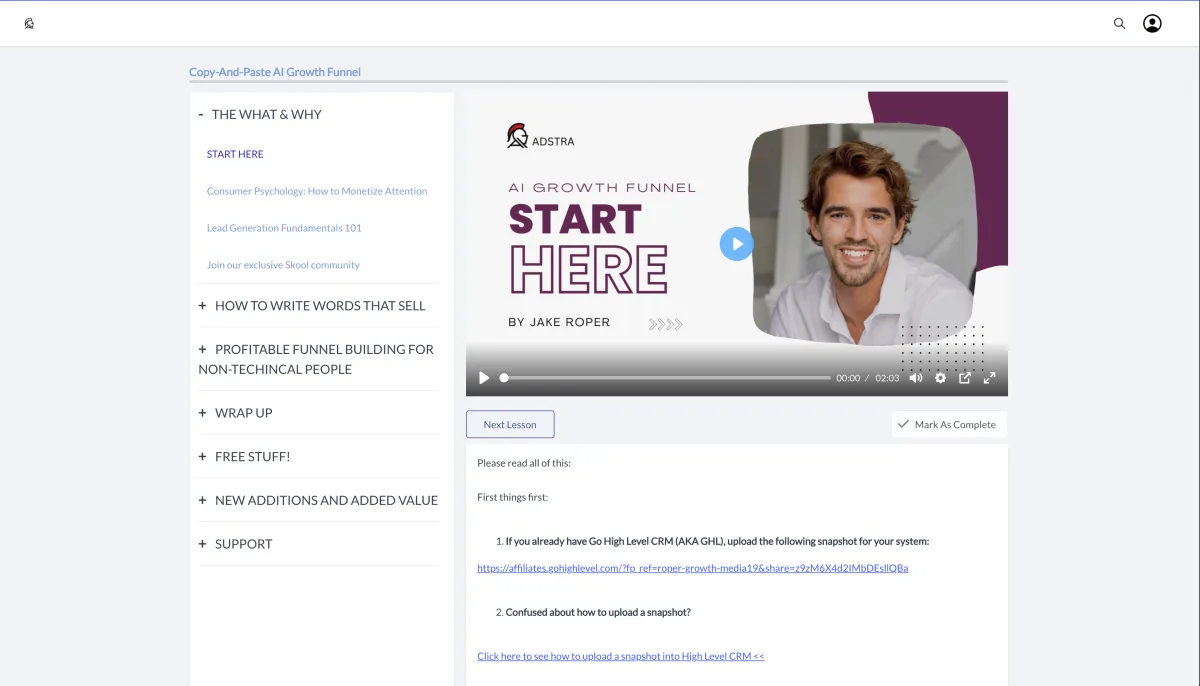Click the play icon in video control bar

pyautogui.click(x=484, y=378)
